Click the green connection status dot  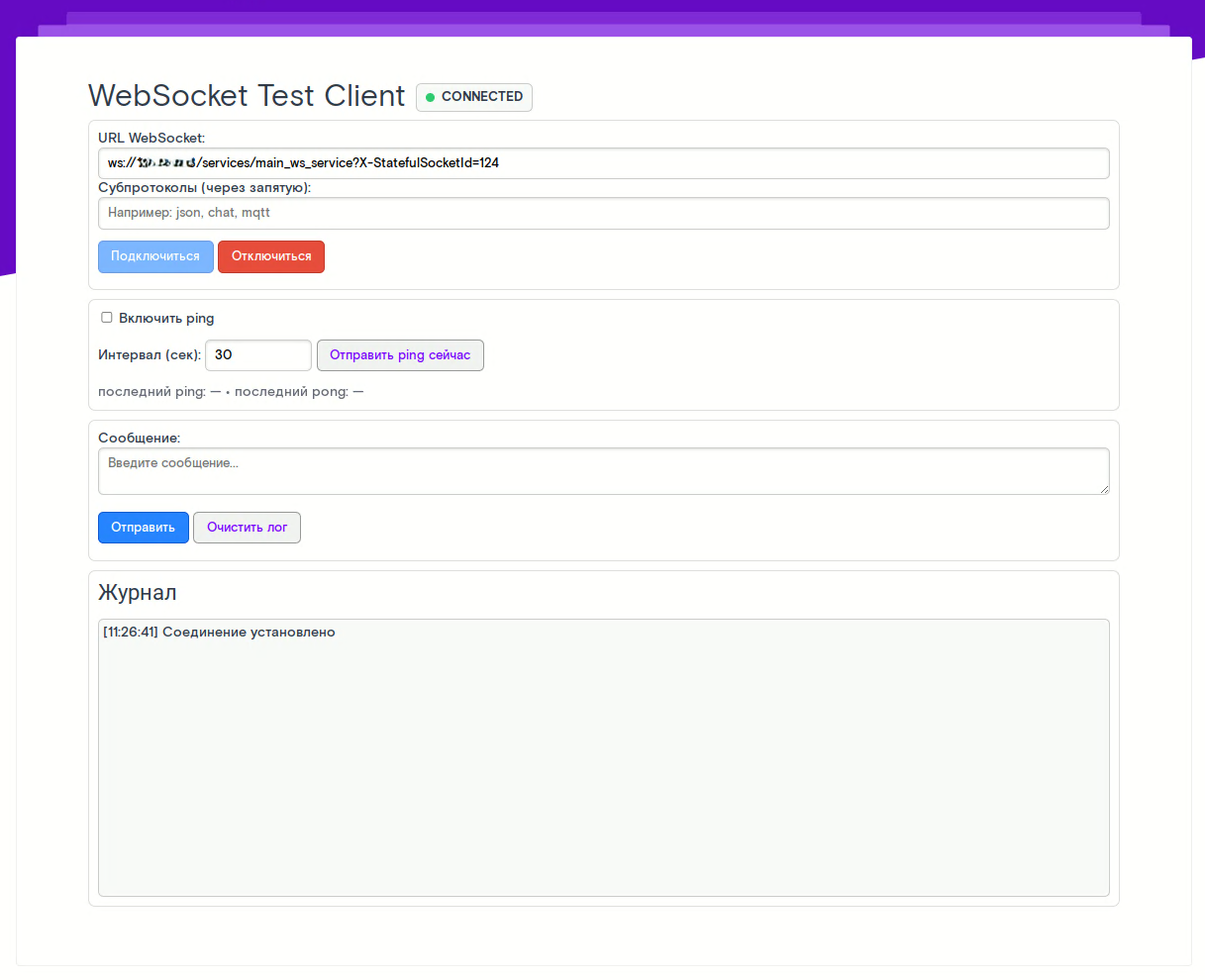[x=431, y=97]
